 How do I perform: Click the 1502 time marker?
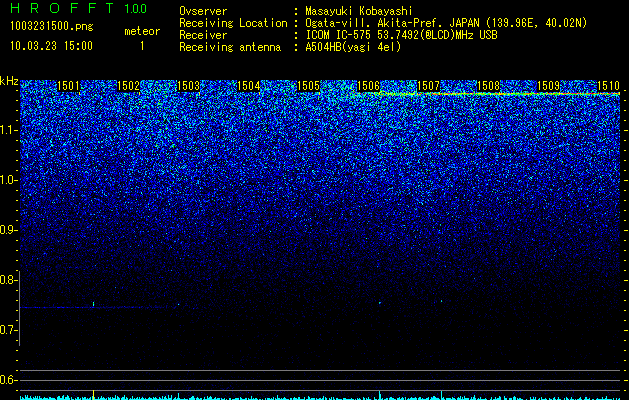coord(128,86)
